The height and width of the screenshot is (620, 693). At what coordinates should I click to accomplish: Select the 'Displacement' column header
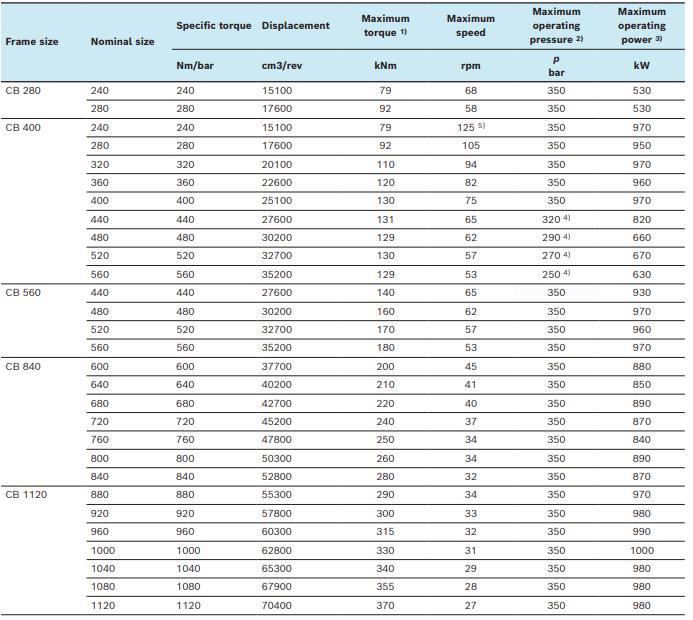coord(296,26)
